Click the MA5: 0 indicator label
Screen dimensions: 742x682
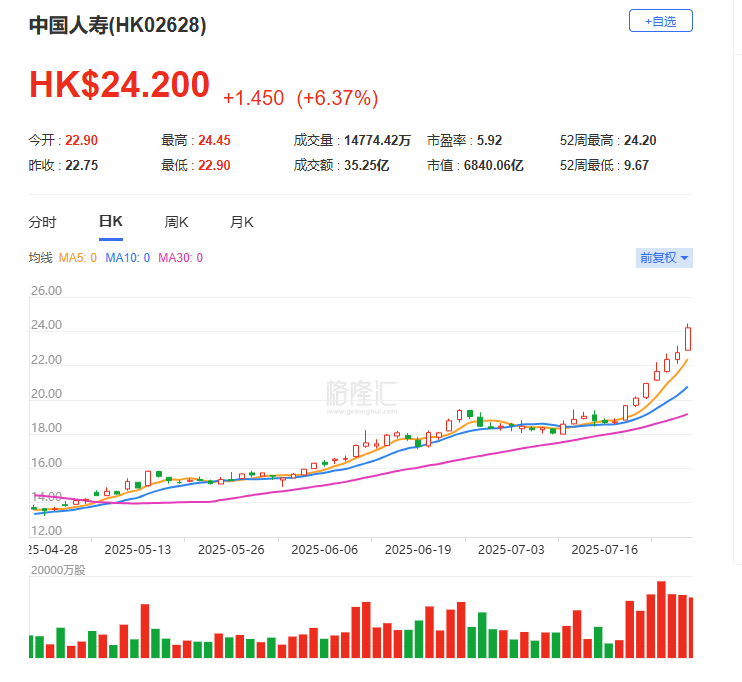78,258
